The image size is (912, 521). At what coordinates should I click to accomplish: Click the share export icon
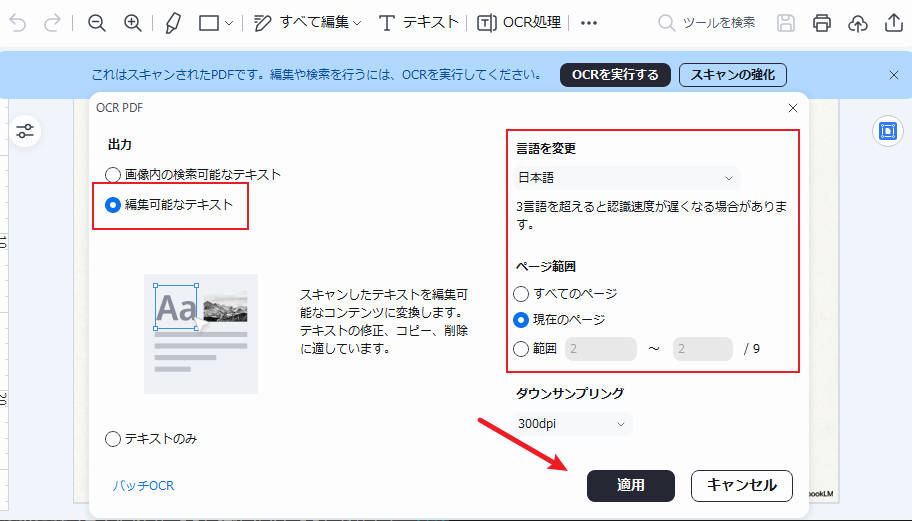click(894, 23)
